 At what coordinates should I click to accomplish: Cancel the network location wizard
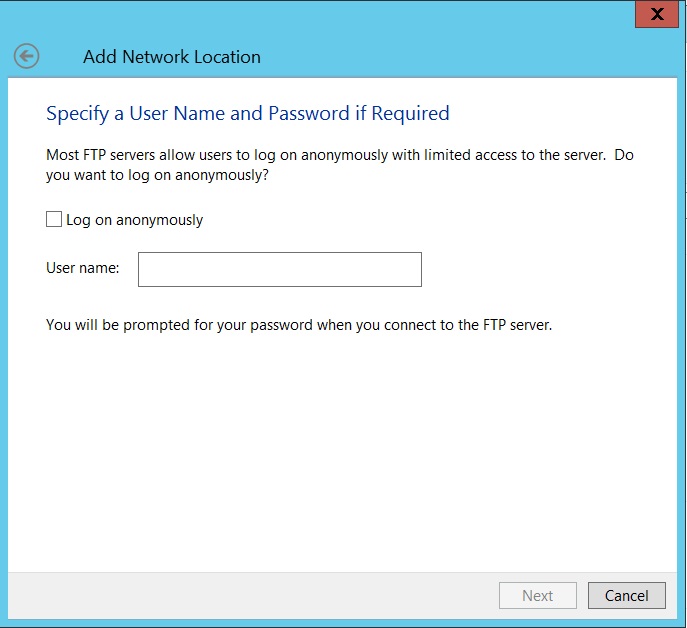tap(627, 596)
